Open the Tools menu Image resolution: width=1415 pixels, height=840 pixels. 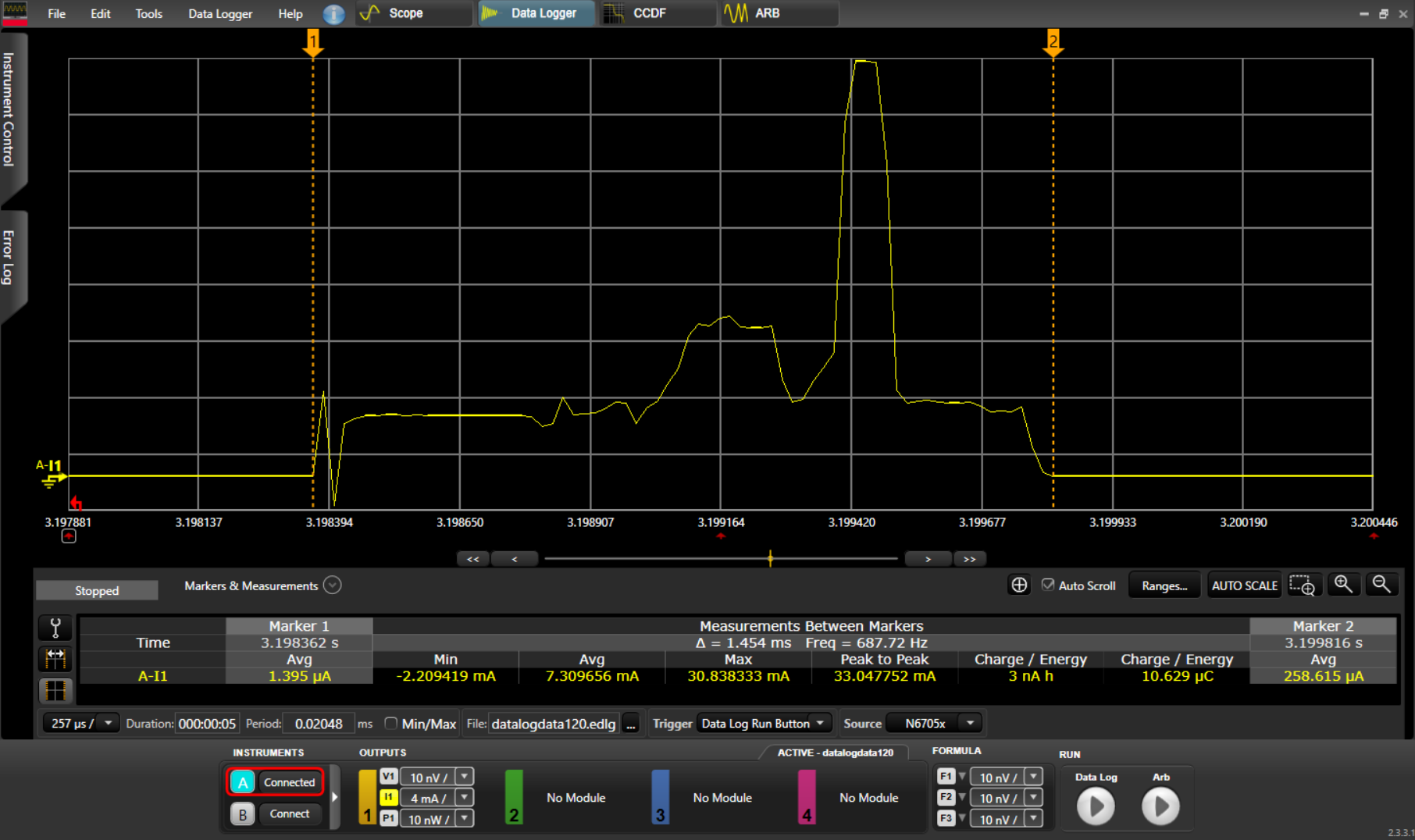[148, 14]
